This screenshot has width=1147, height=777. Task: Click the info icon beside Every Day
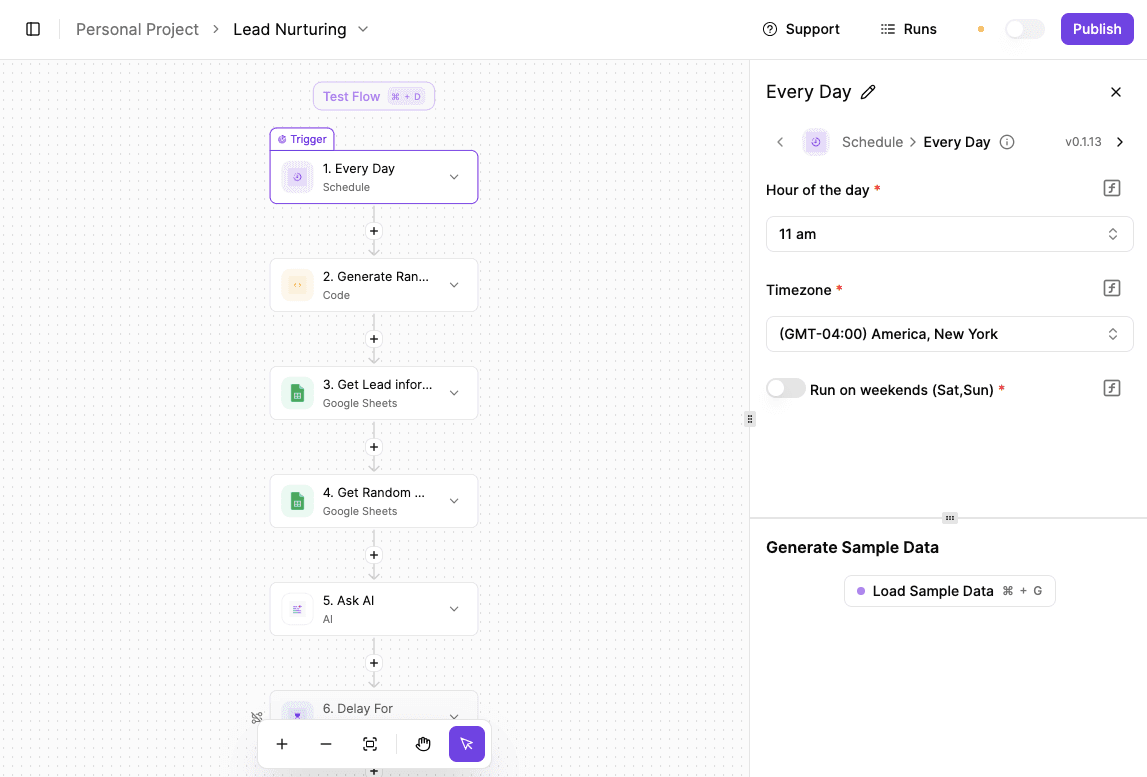(x=1007, y=142)
